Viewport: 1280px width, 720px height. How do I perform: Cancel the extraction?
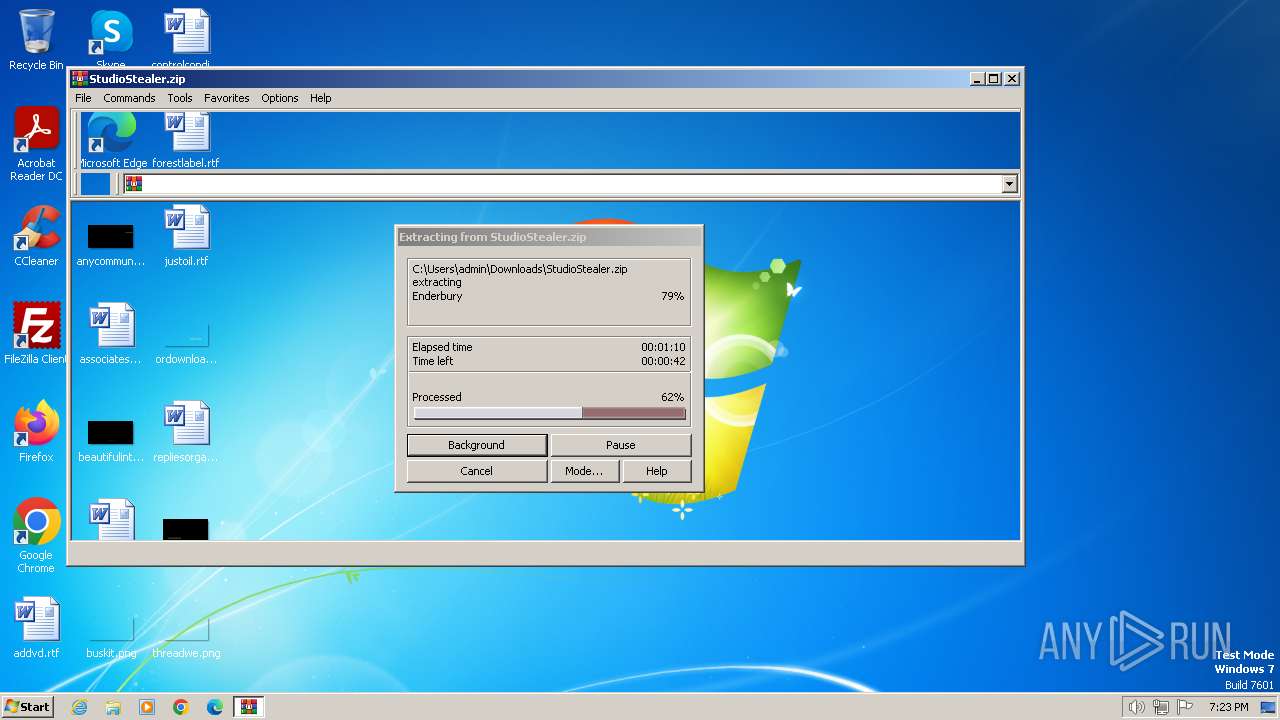(476, 471)
